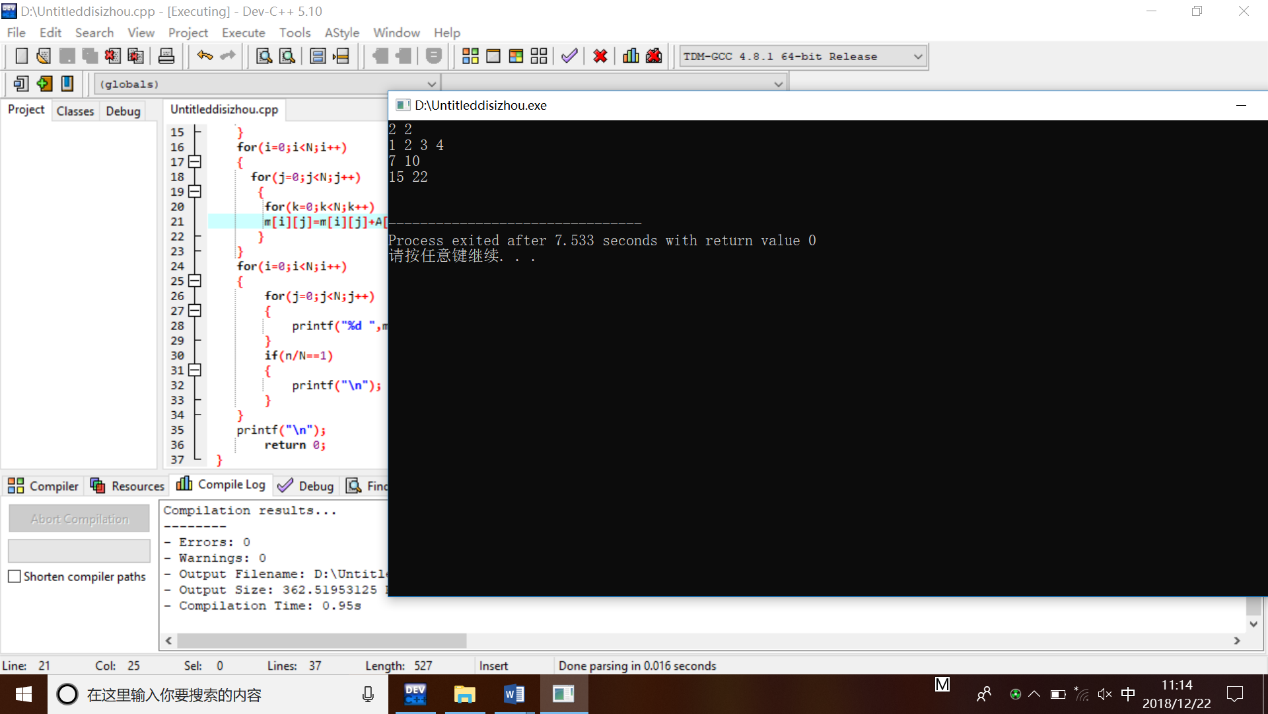Click the purple syntax check checkmark icon

coord(569,56)
